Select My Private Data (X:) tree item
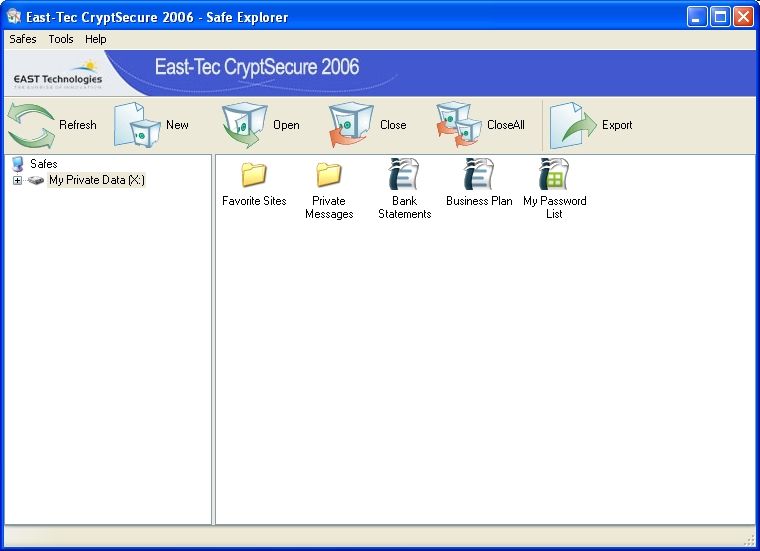The height and width of the screenshot is (551, 760). 97,180
